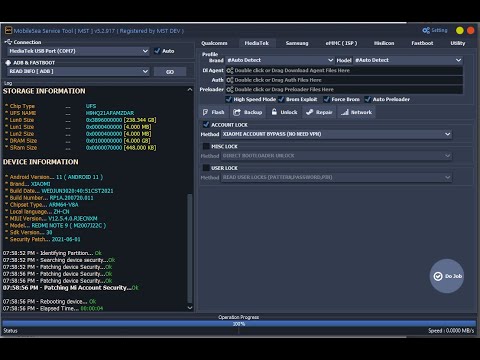This screenshot has height=360, width=480.
Task: Click the Auth file gear icon
Action: pos(230,80)
